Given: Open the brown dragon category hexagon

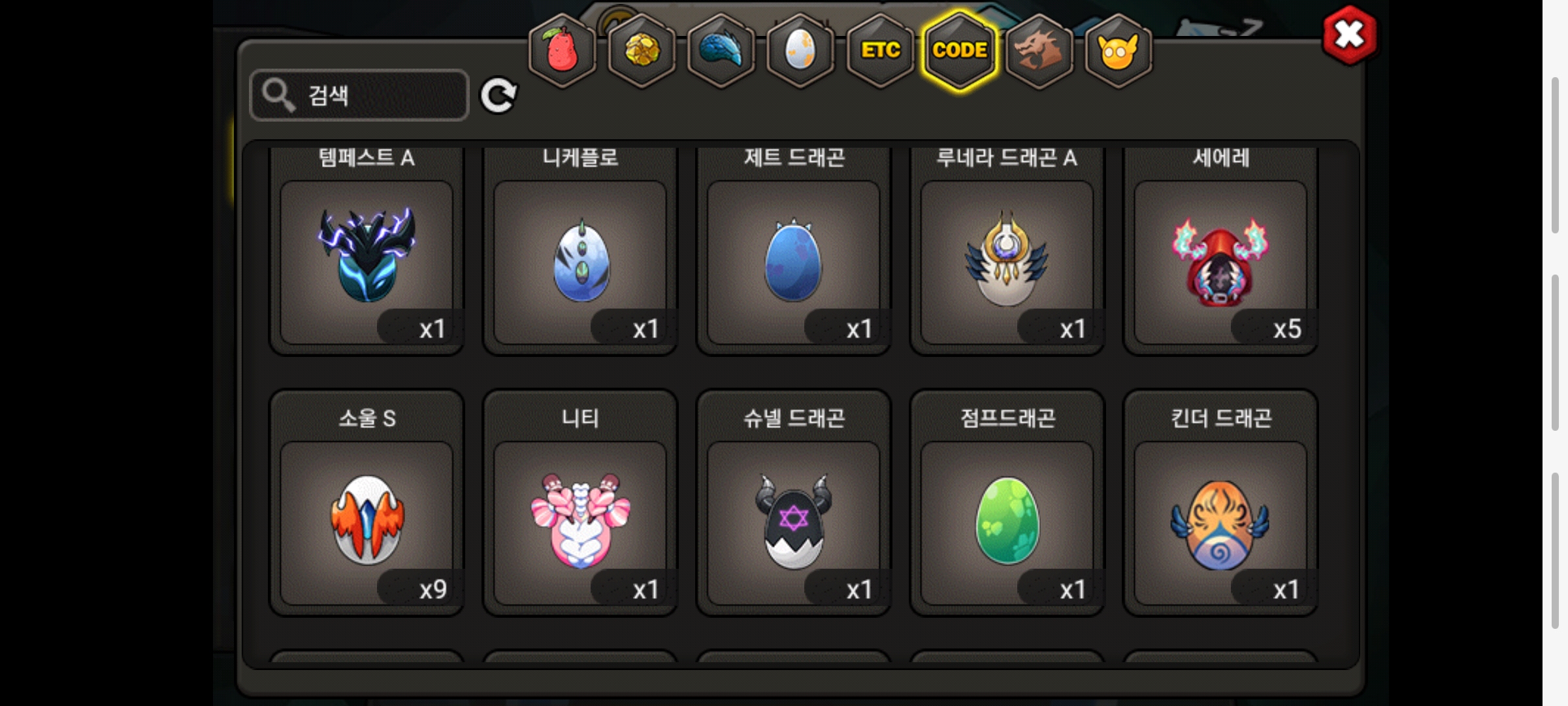Looking at the screenshot, I should pyautogui.click(x=1039, y=51).
